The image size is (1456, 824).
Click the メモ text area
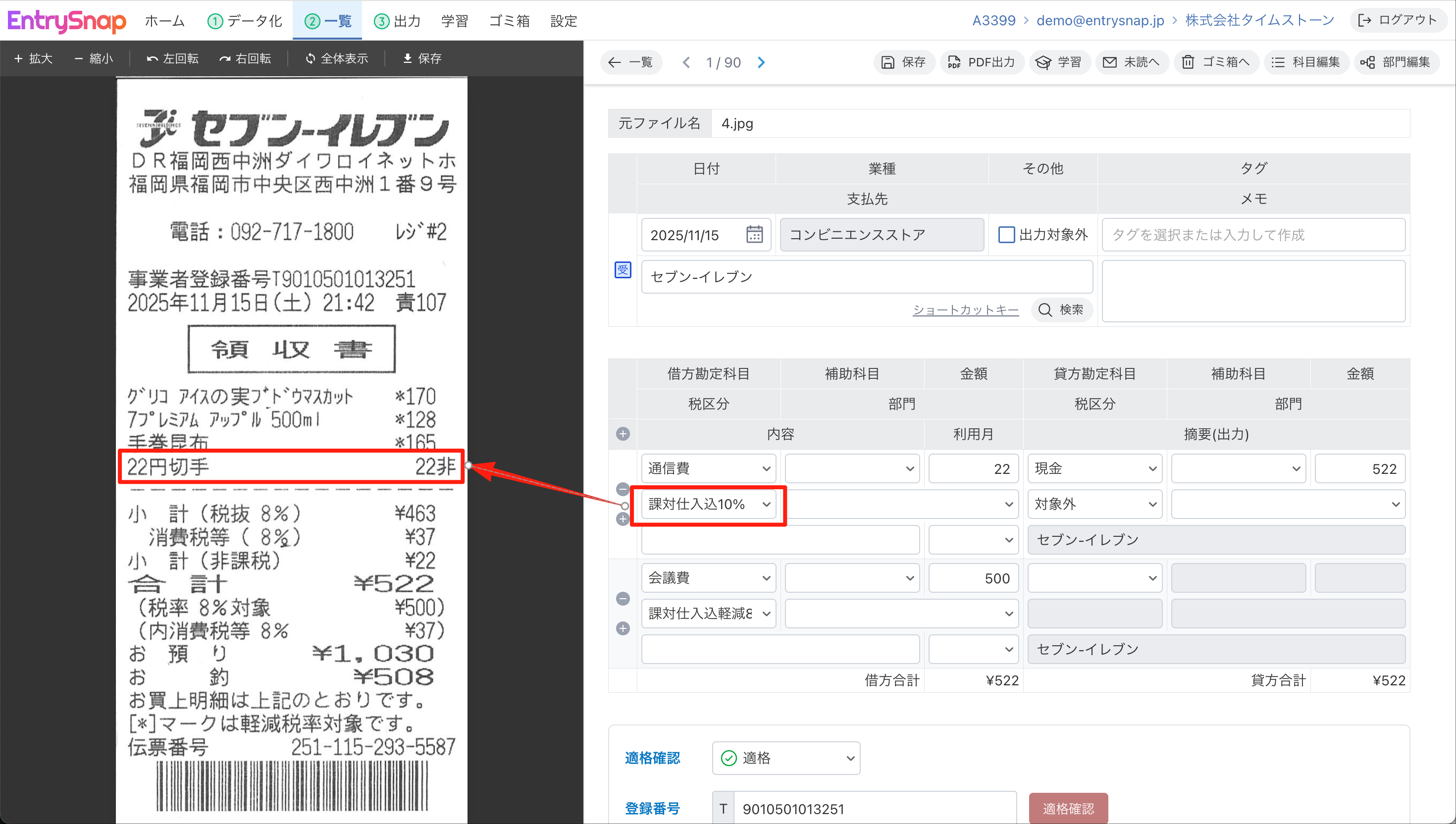click(1253, 291)
